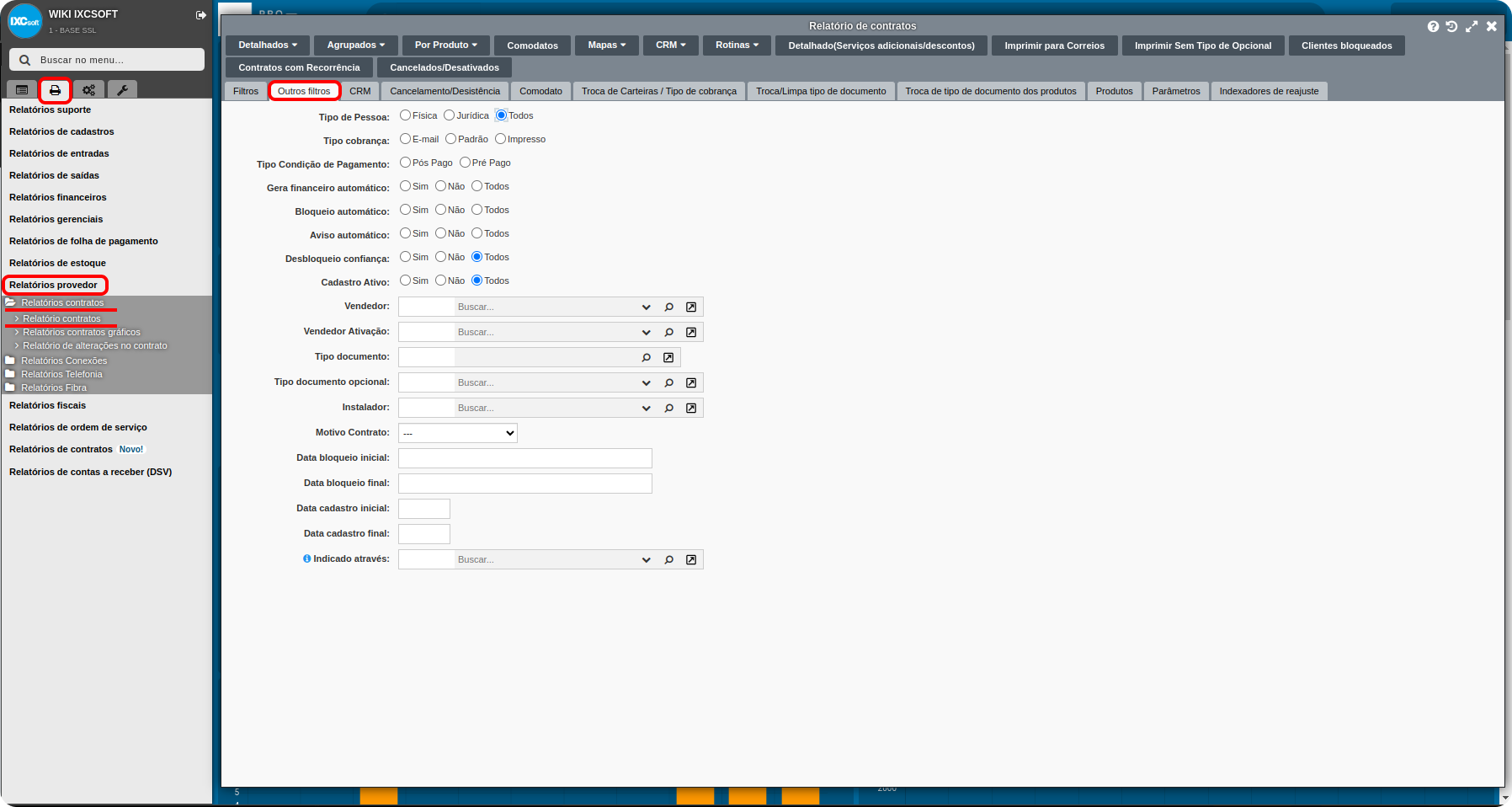
Task: Select Não for Bloqueio automático
Action: [x=440, y=210]
